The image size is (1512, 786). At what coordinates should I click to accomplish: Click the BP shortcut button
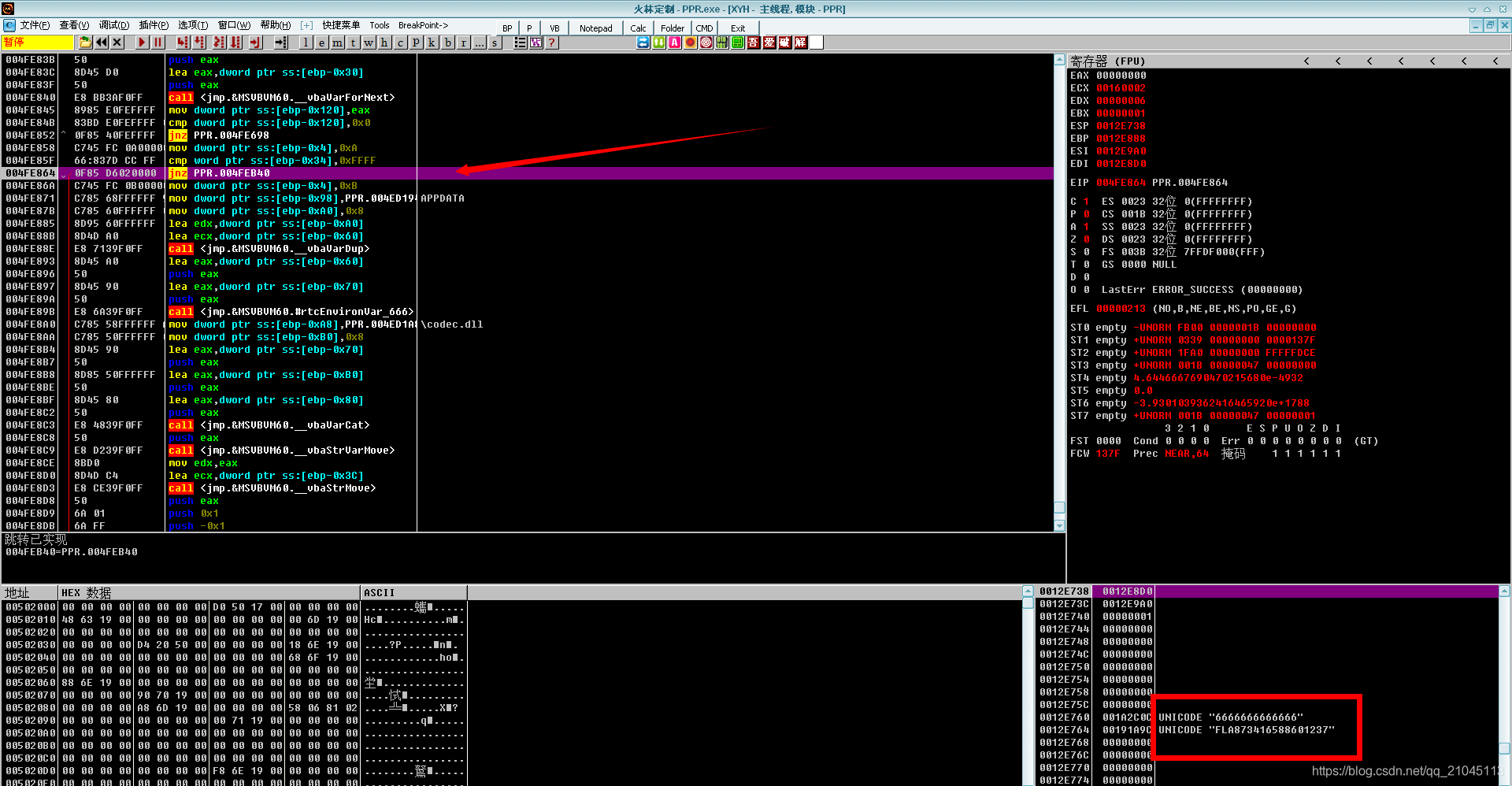[x=507, y=28]
